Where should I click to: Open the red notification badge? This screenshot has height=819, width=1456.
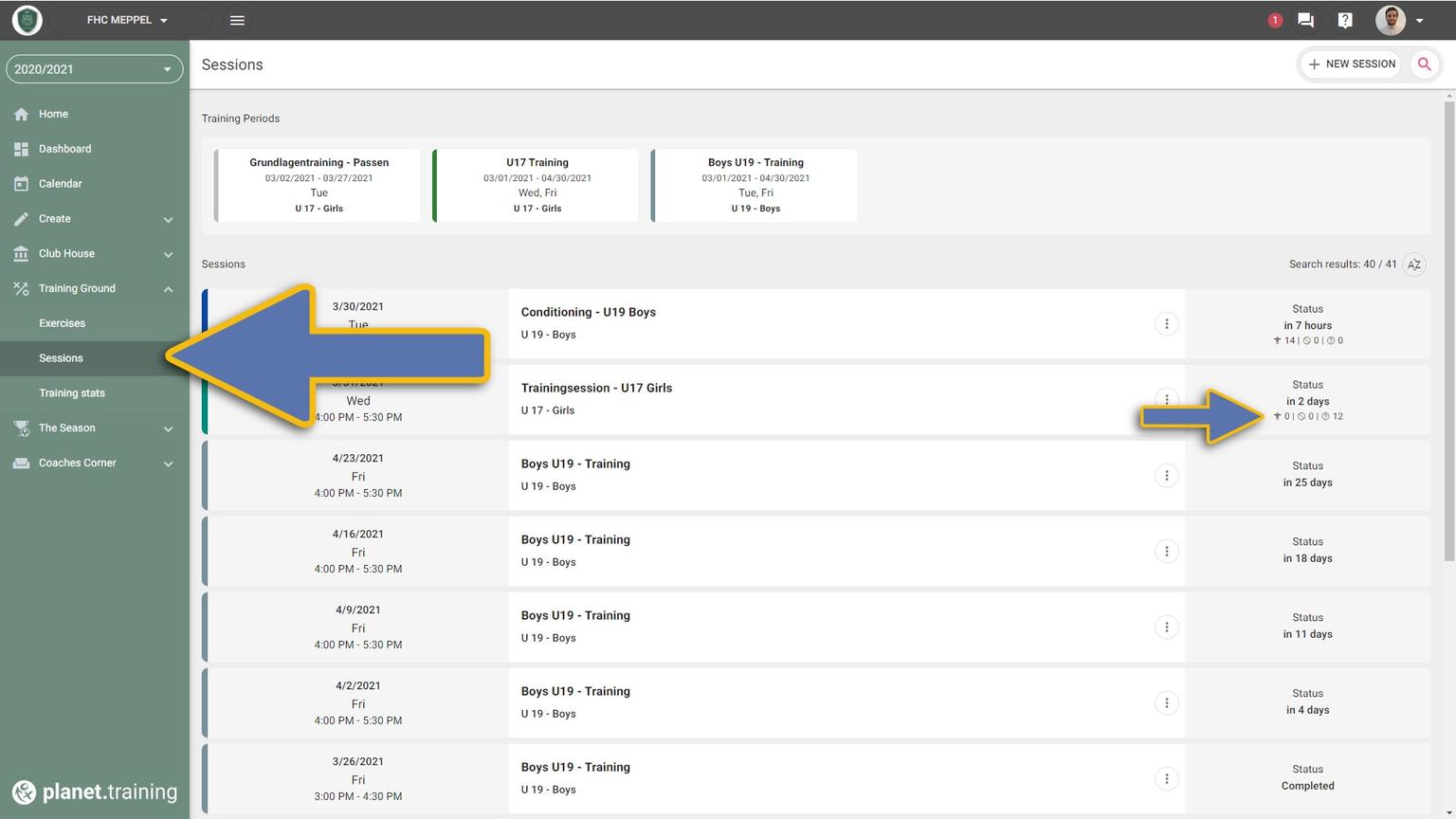tap(1275, 20)
